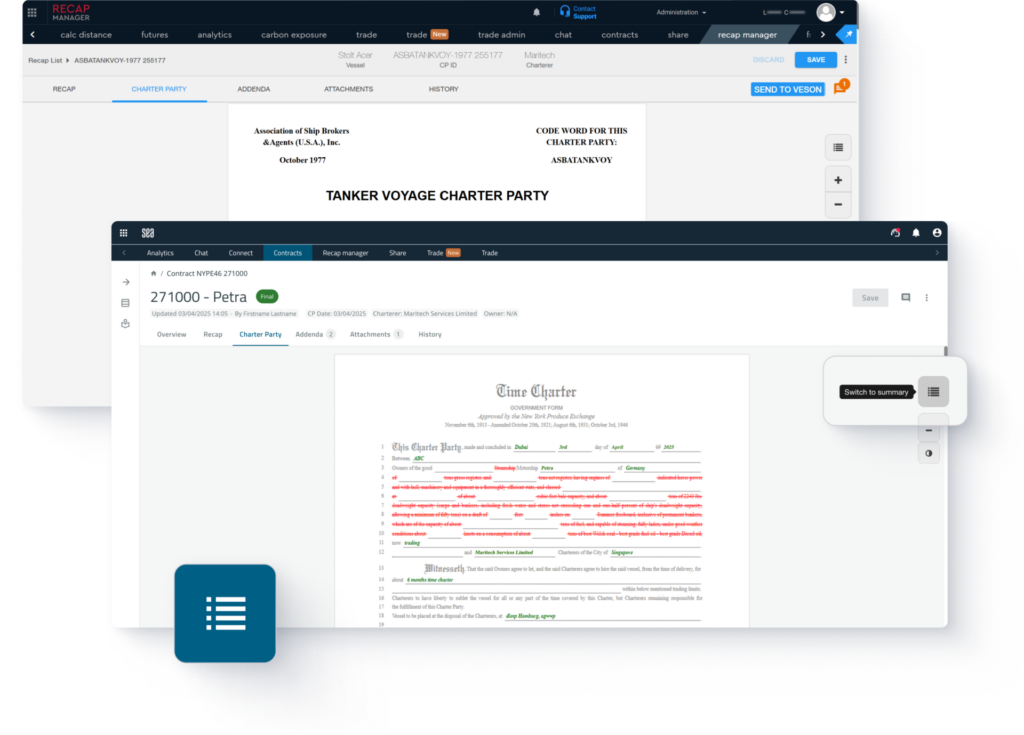Switch to the ATTACHMENTS sub-tab

pyautogui.click(x=349, y=89)
